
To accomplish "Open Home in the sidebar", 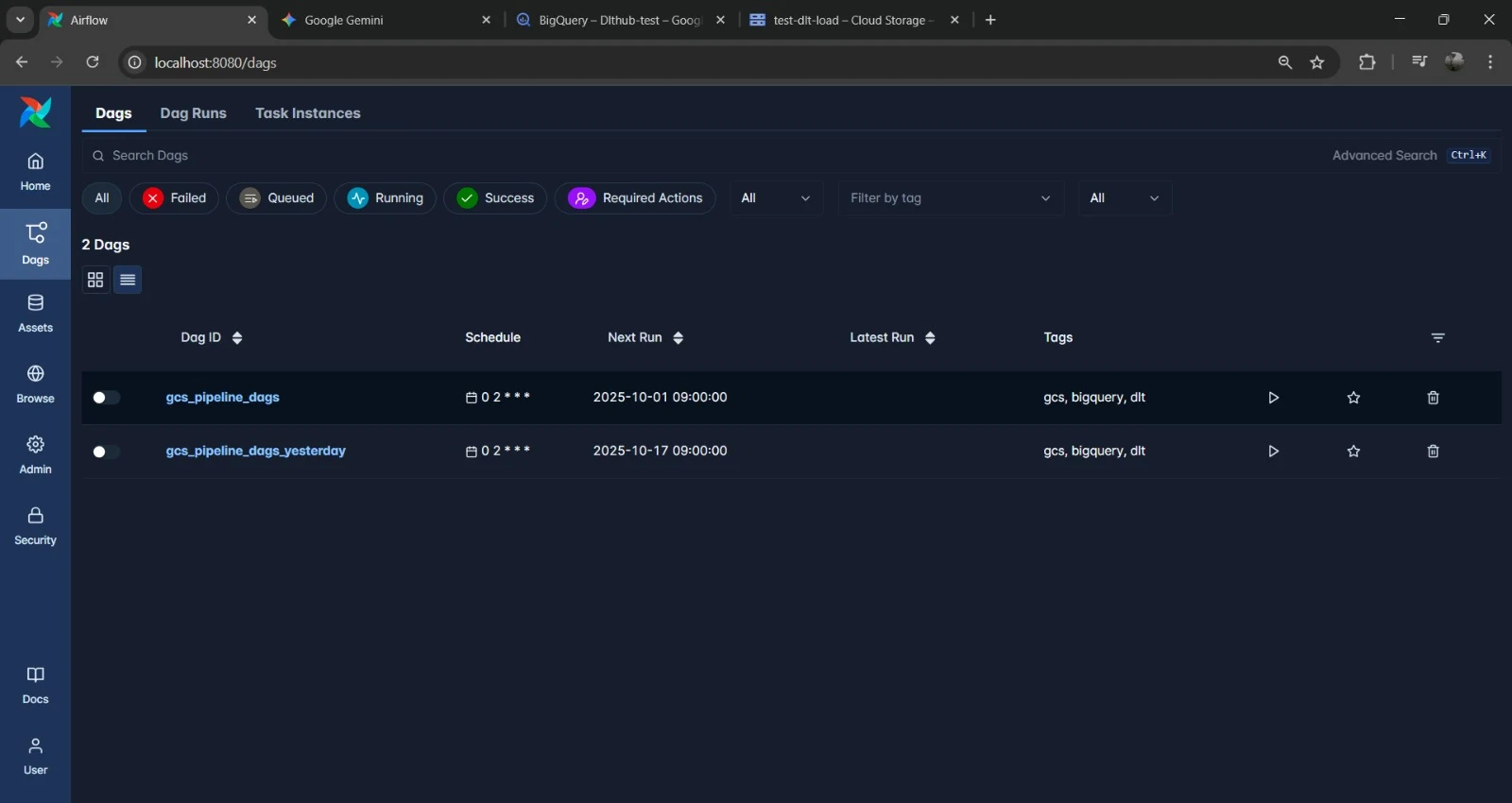I will coord(35,172).
